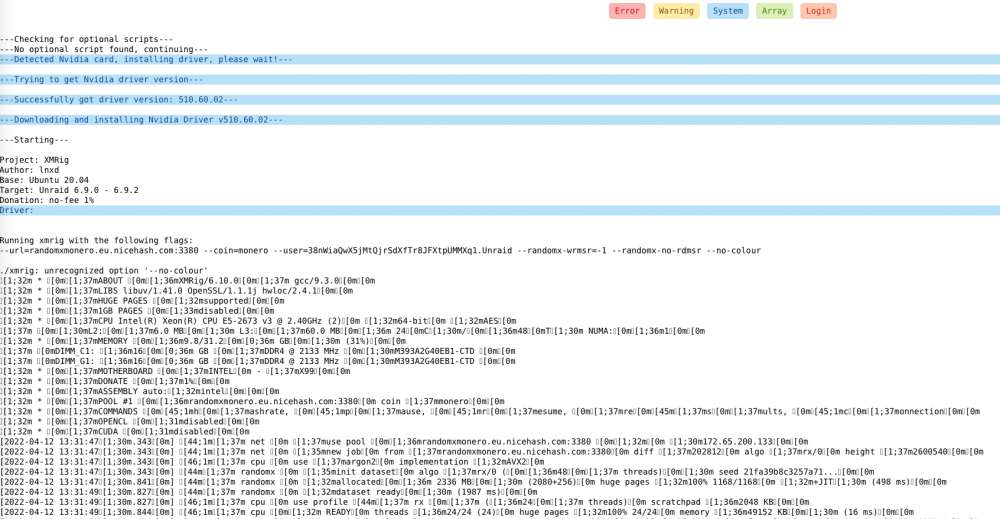Click the CUDA disabled log line
This screenshot has height=519, width=1000.
[x=124, y=432]
